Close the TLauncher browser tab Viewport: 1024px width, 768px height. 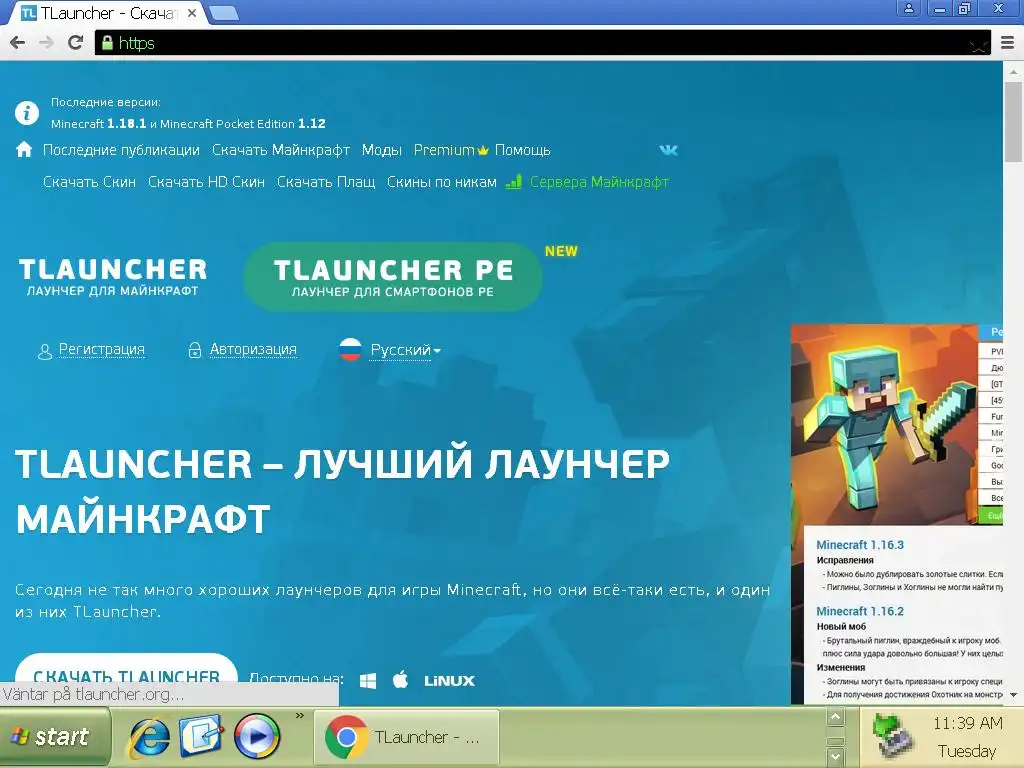click(x=192, y=13)
